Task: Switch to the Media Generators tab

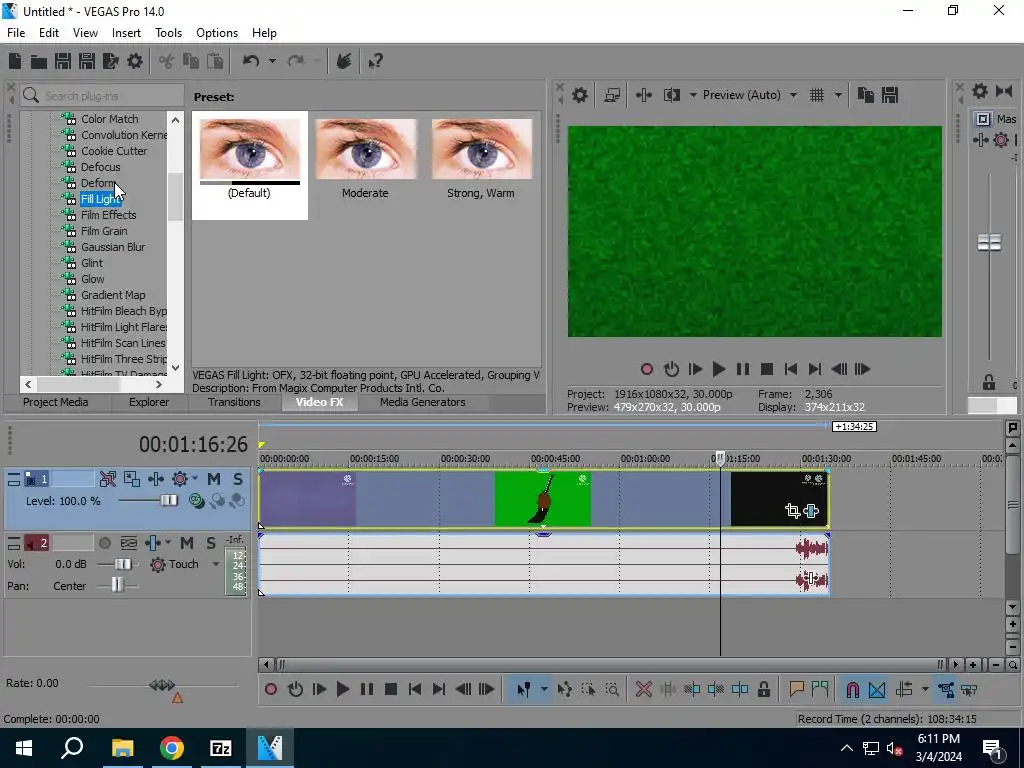Action: 423,402
